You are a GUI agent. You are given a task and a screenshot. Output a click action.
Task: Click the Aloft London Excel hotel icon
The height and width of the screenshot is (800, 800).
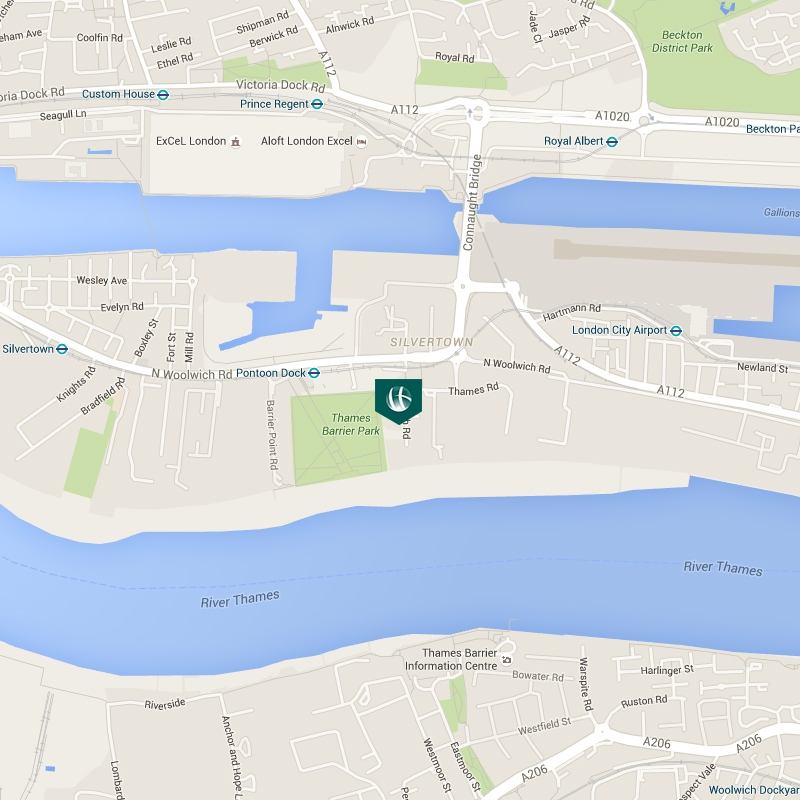click(362, 141)
